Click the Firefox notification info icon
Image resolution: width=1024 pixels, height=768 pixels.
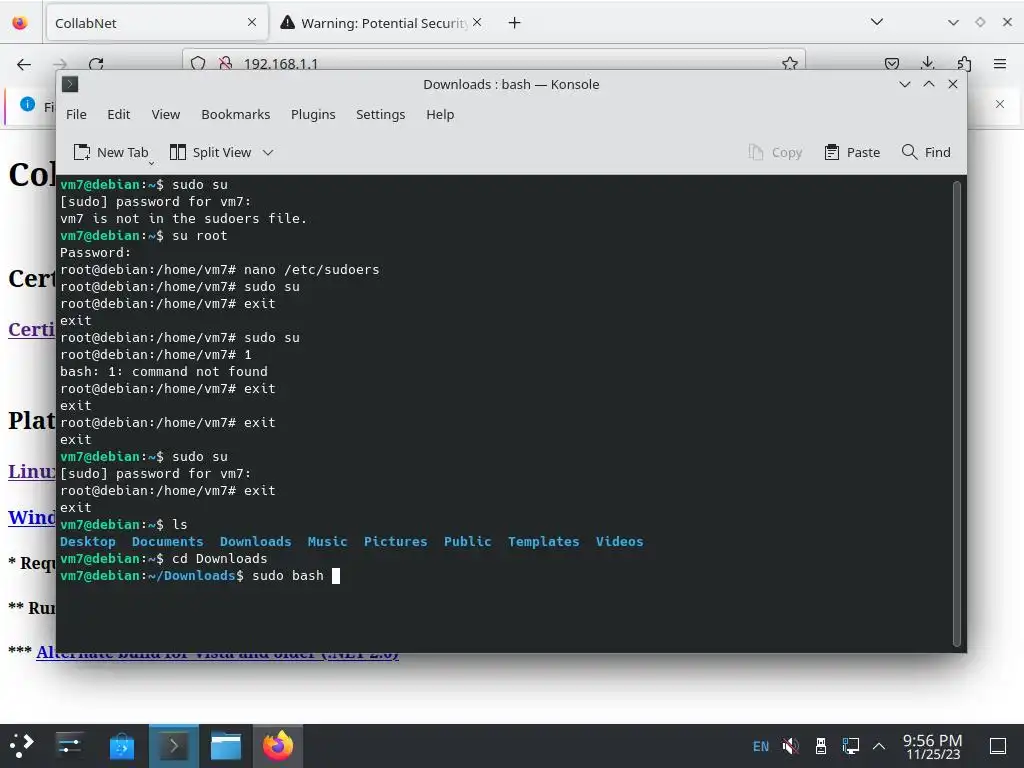coord(27,104)
